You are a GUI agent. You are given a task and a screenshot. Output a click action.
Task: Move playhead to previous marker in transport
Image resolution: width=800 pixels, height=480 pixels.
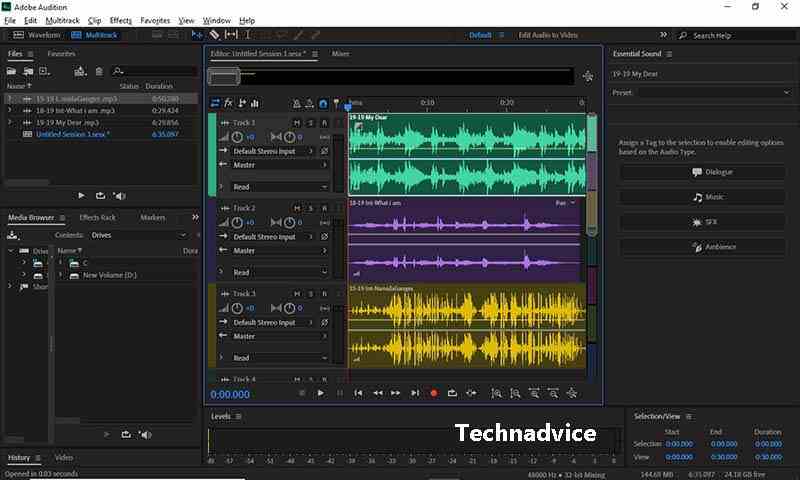(x=358, y=393)
